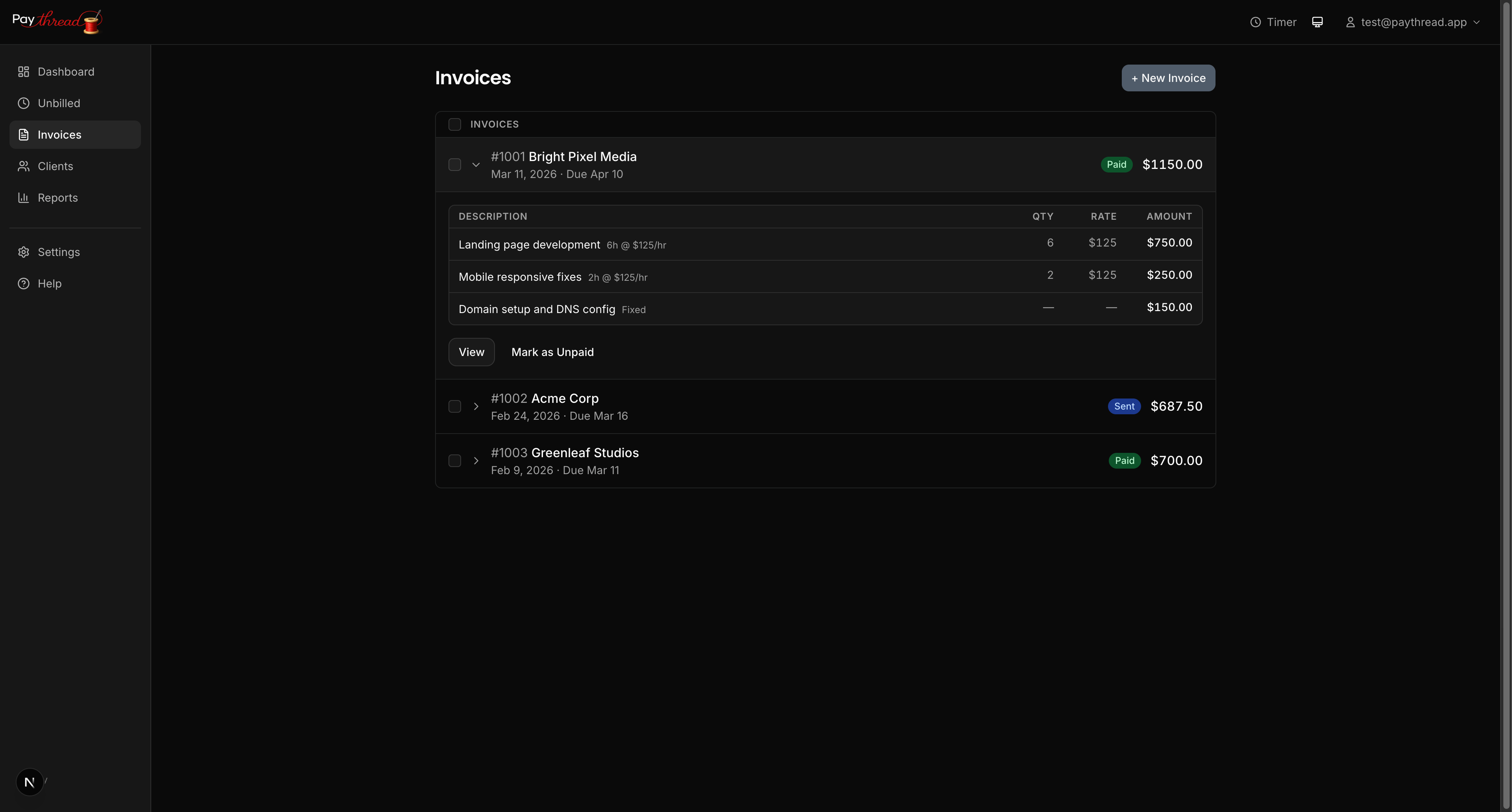The height and width of the screenshot is (812, 1512).
Task: Click the Settings gear icon
Action: [24, 252]
